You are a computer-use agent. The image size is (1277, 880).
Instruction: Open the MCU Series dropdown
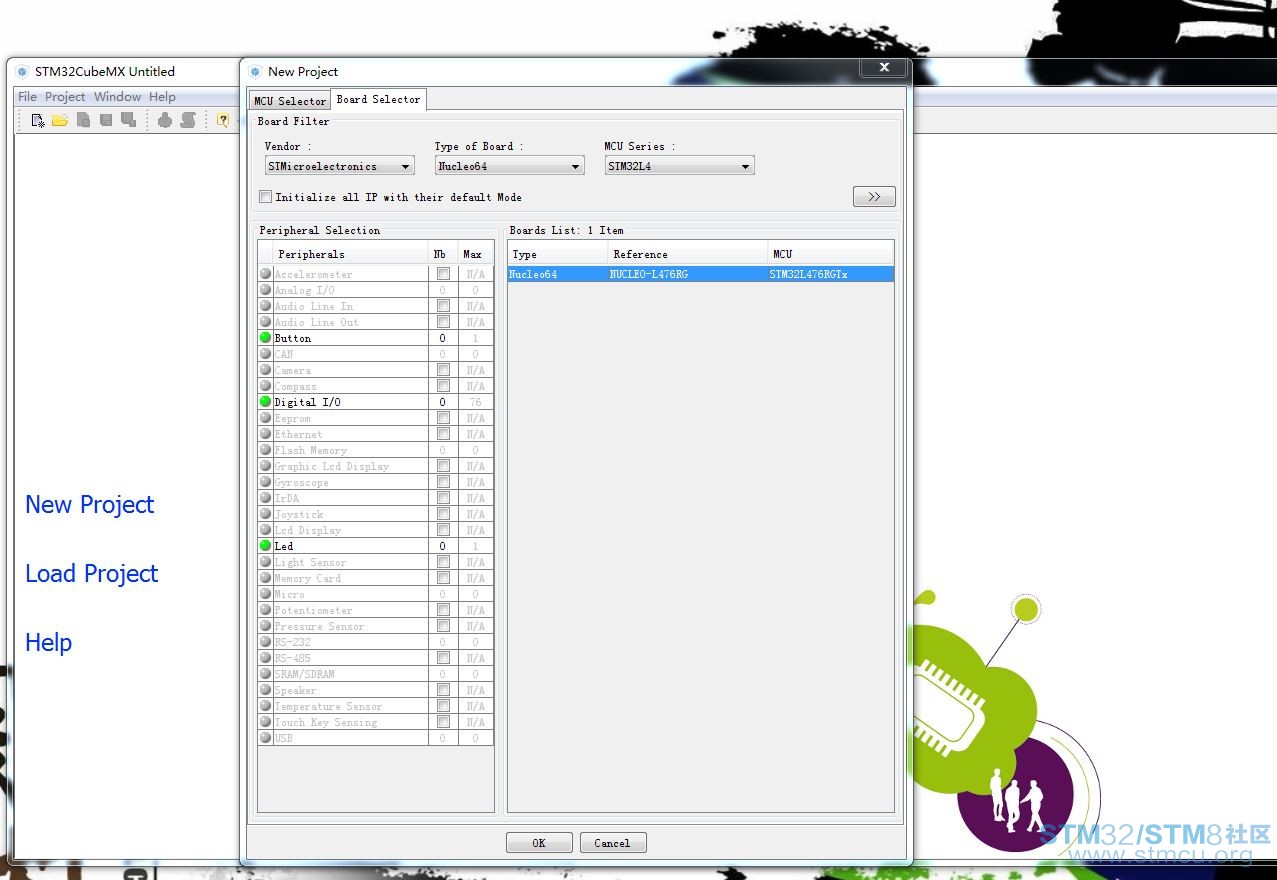click(x=679, y=166)
